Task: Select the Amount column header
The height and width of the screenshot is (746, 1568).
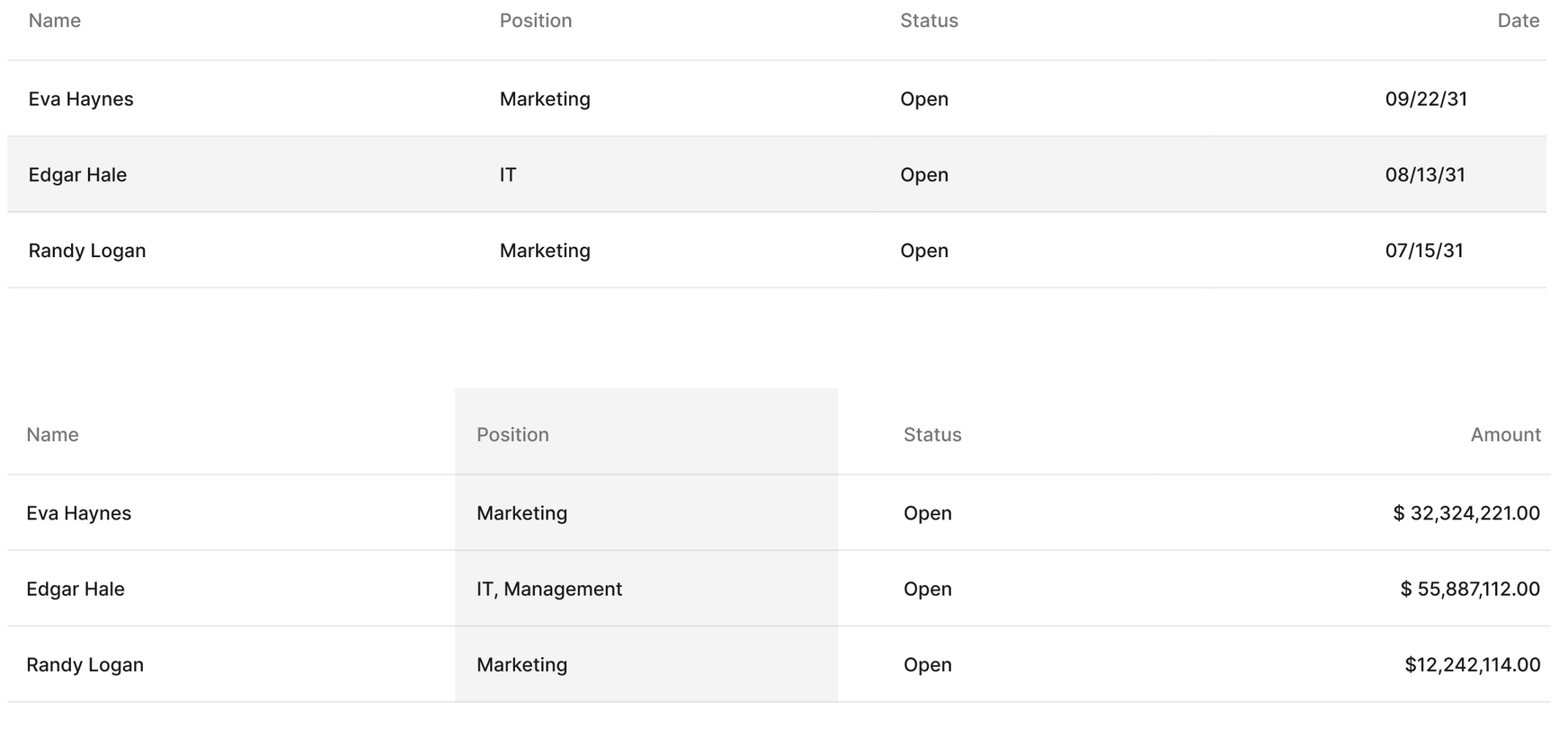Action: pyautogui.click(x=1505, y=435)
